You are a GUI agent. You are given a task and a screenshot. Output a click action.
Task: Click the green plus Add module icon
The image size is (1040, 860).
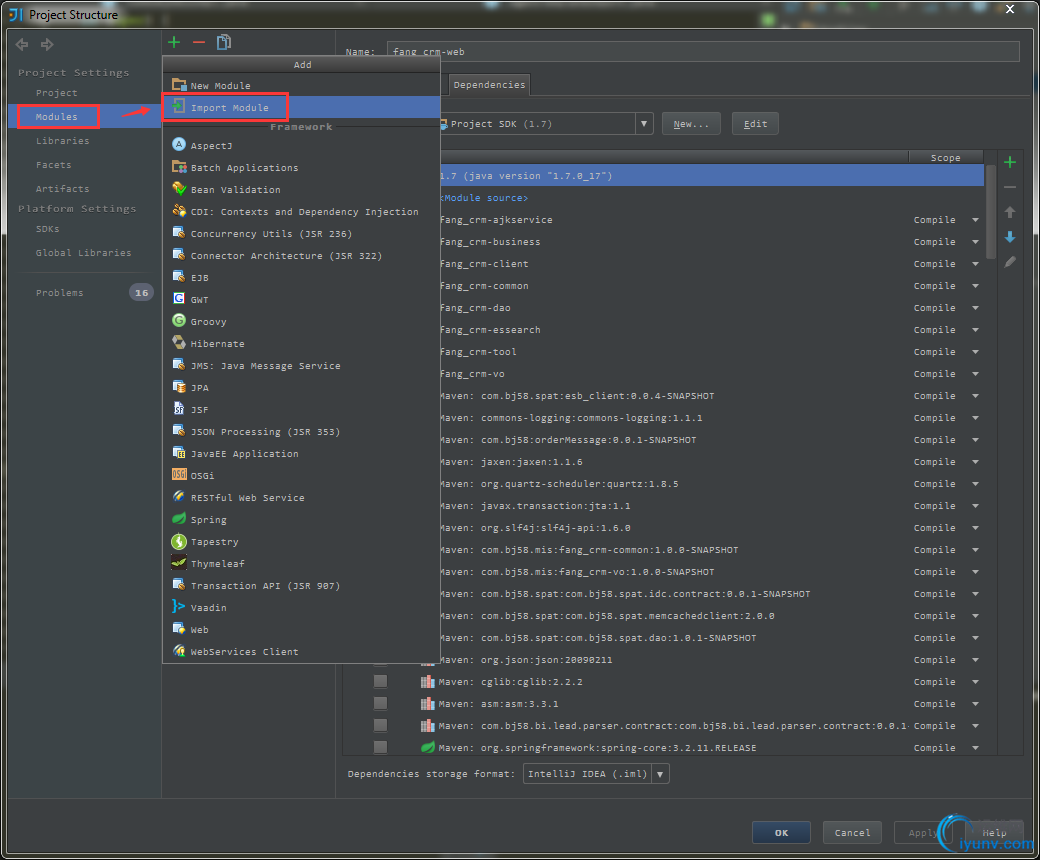tap(174, 42)
